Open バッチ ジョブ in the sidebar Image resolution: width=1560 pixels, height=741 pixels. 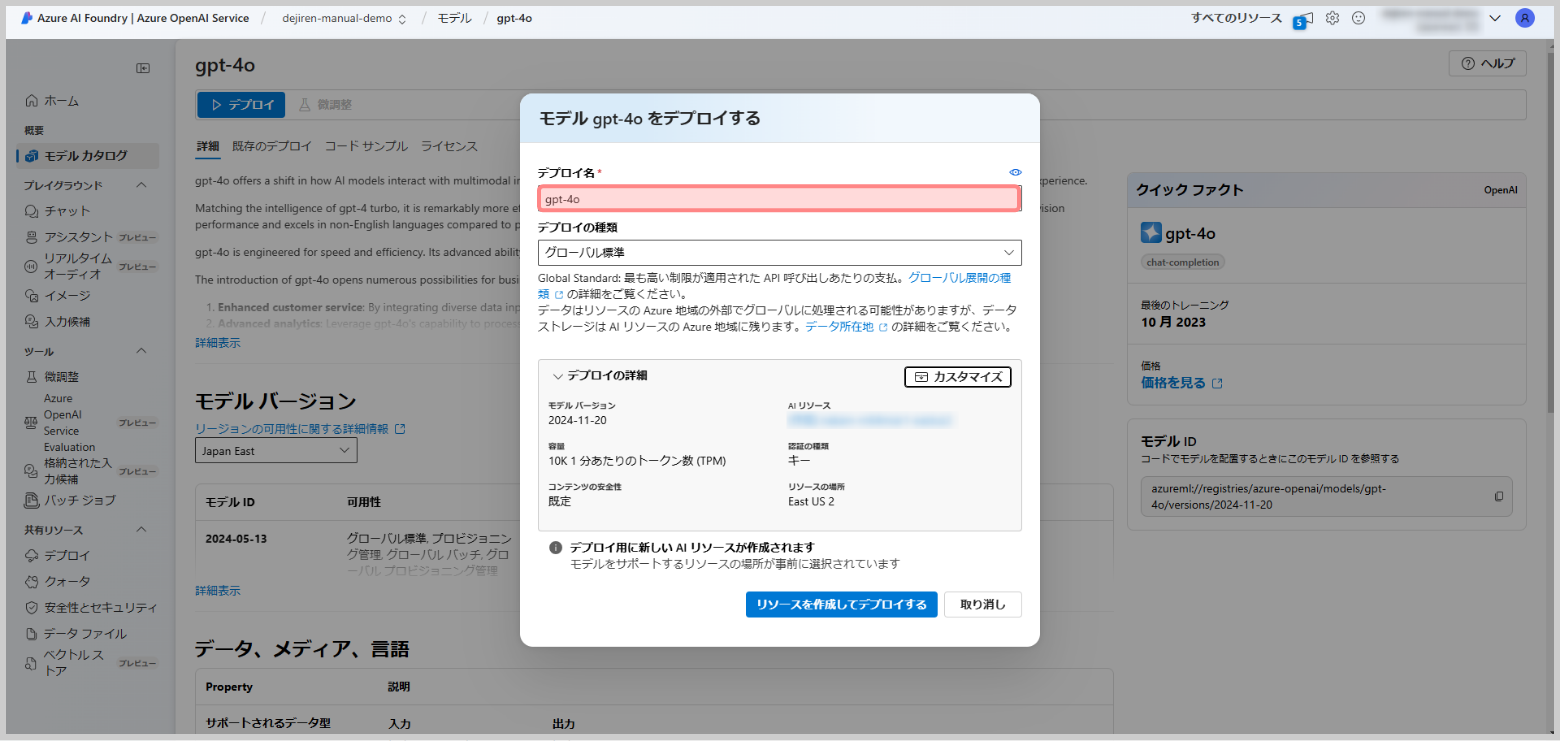[x=79, y=500]
